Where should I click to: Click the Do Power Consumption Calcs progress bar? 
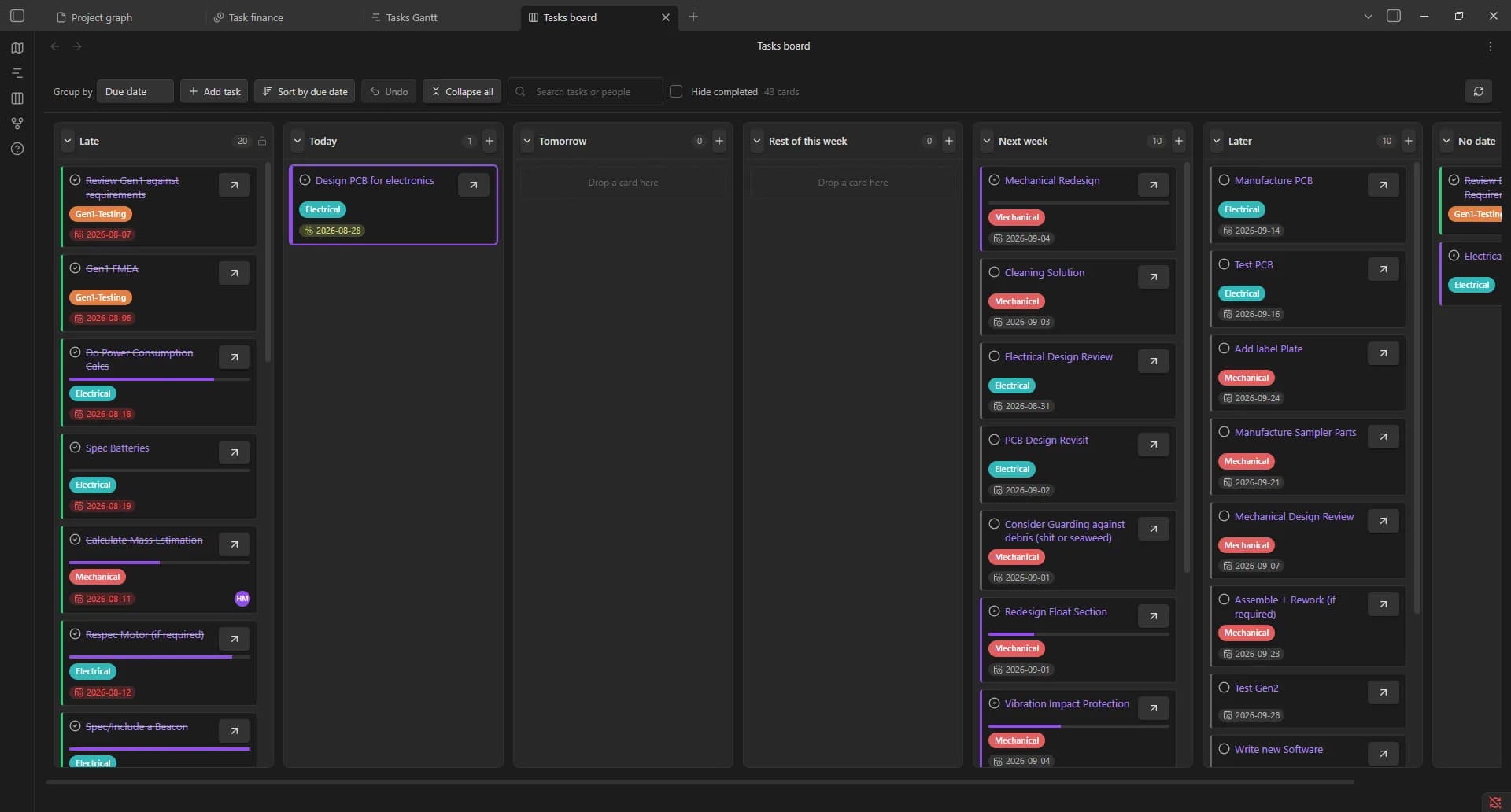click(160, 379)
